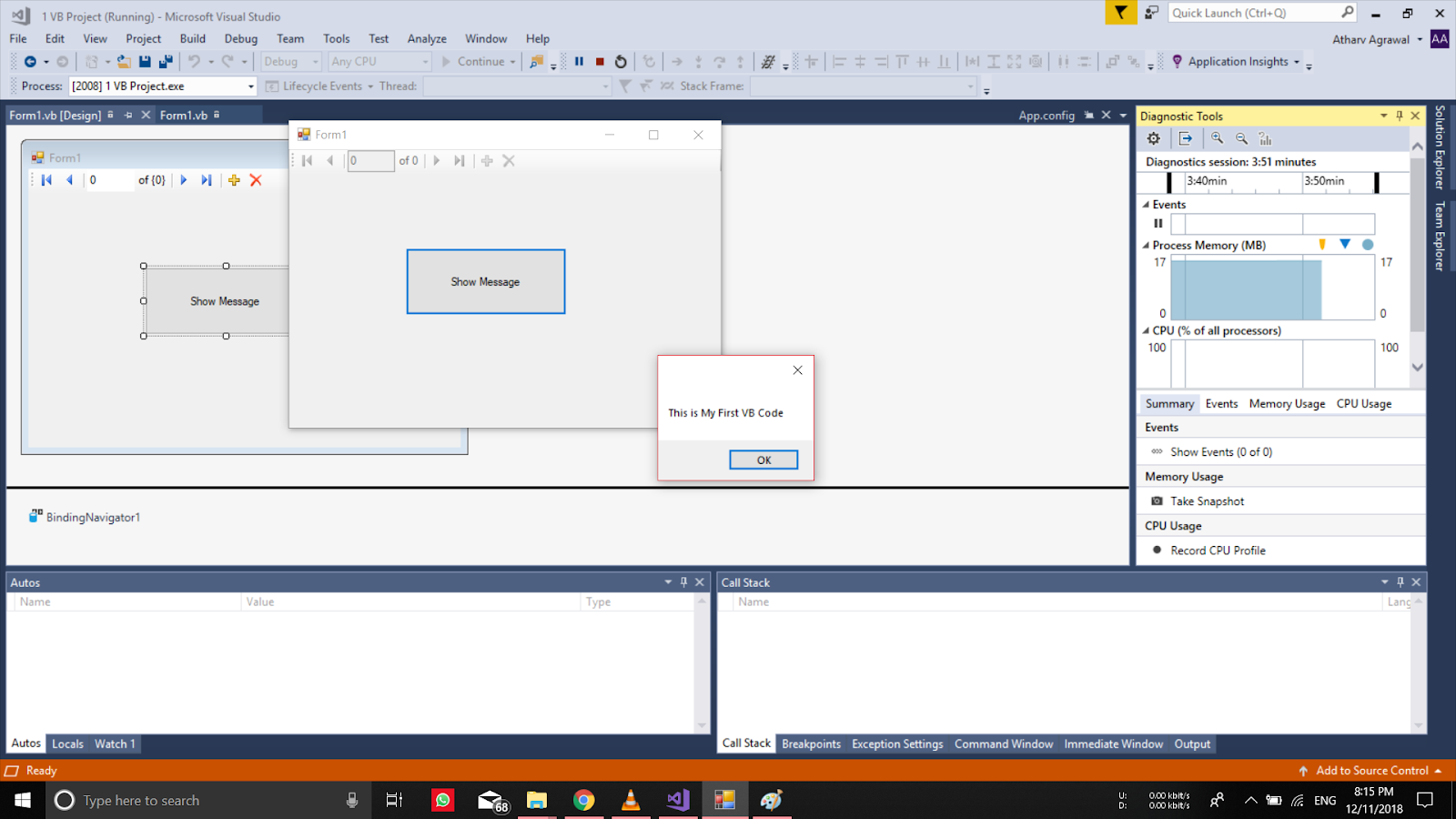The image size is (1456, 819).
Task: Select BindingNavigator1 in the component tray
Action: 85,517
